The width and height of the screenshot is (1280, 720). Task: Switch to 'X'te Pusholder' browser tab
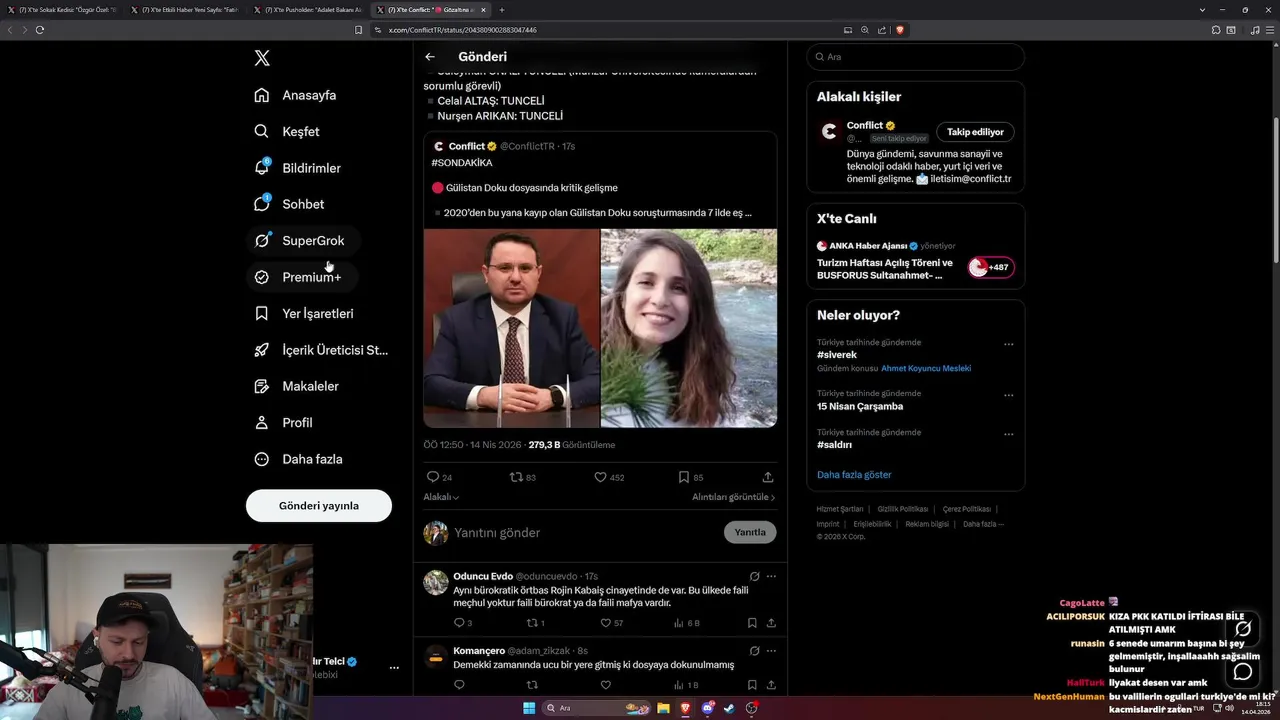point(310,10)
